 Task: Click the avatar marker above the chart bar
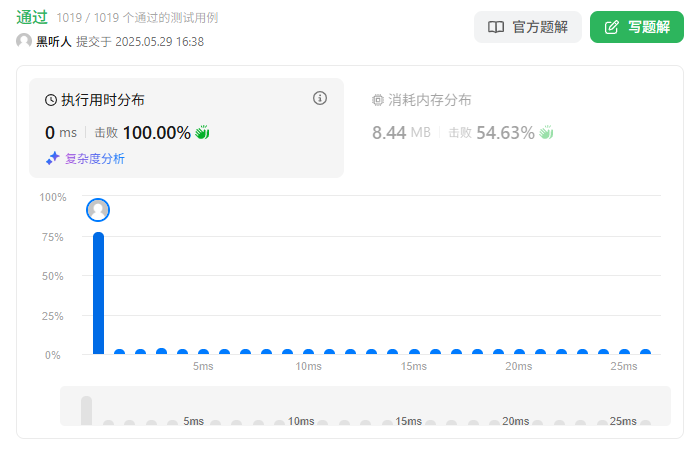point(98,210)
